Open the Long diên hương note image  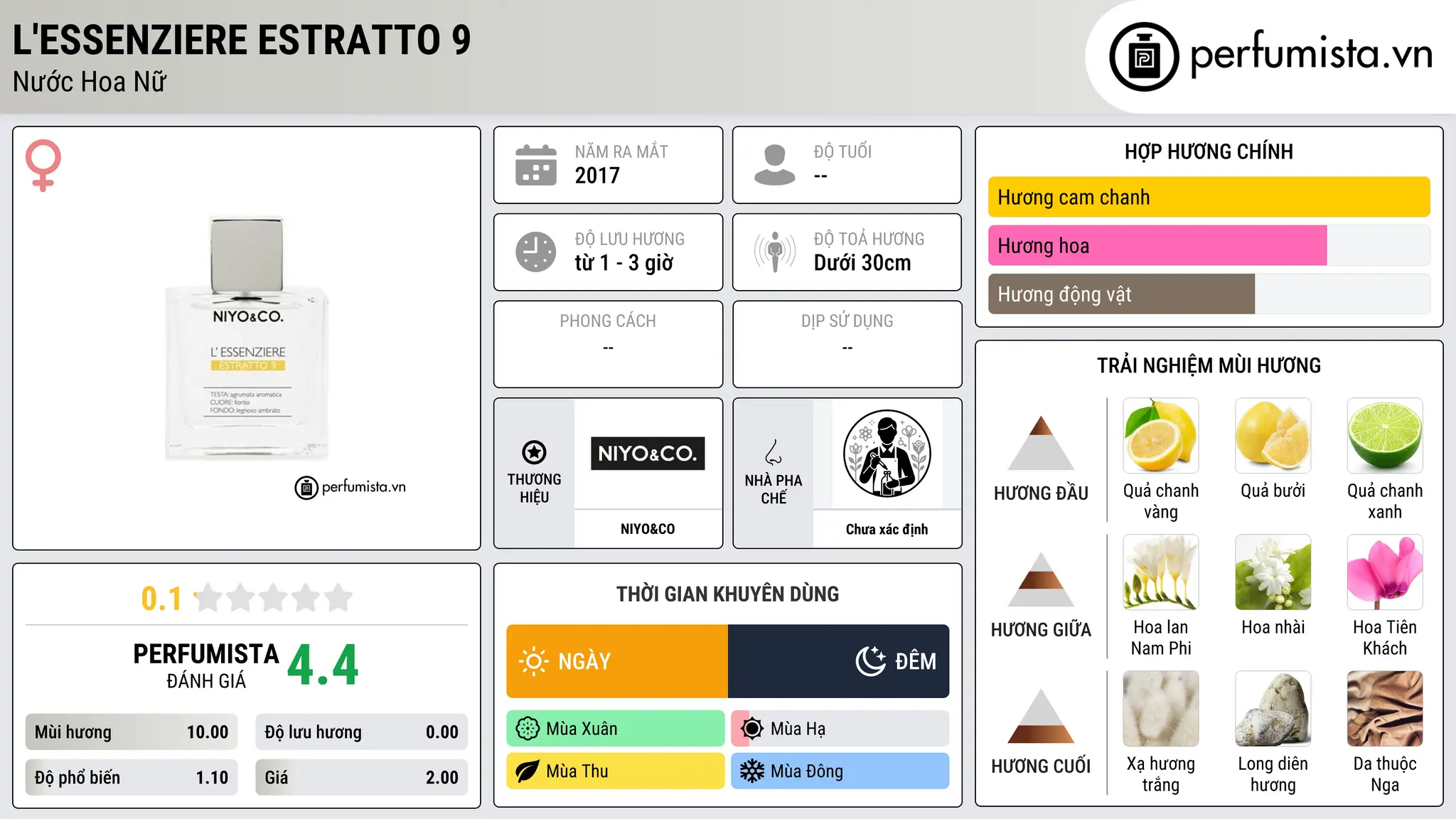(x=1273, y=709)
